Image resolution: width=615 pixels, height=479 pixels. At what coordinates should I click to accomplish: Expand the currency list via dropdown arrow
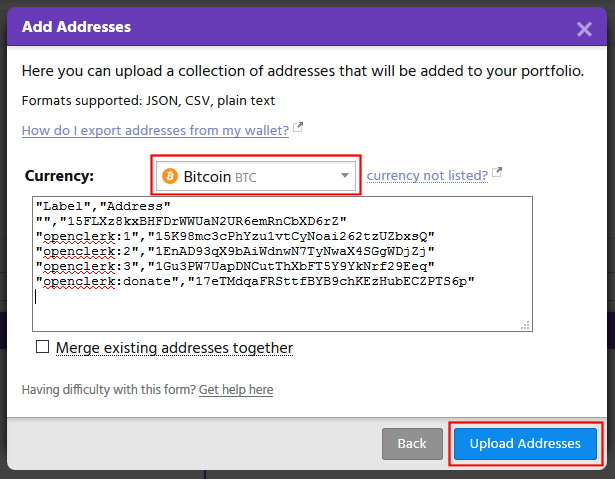(345, 176)
